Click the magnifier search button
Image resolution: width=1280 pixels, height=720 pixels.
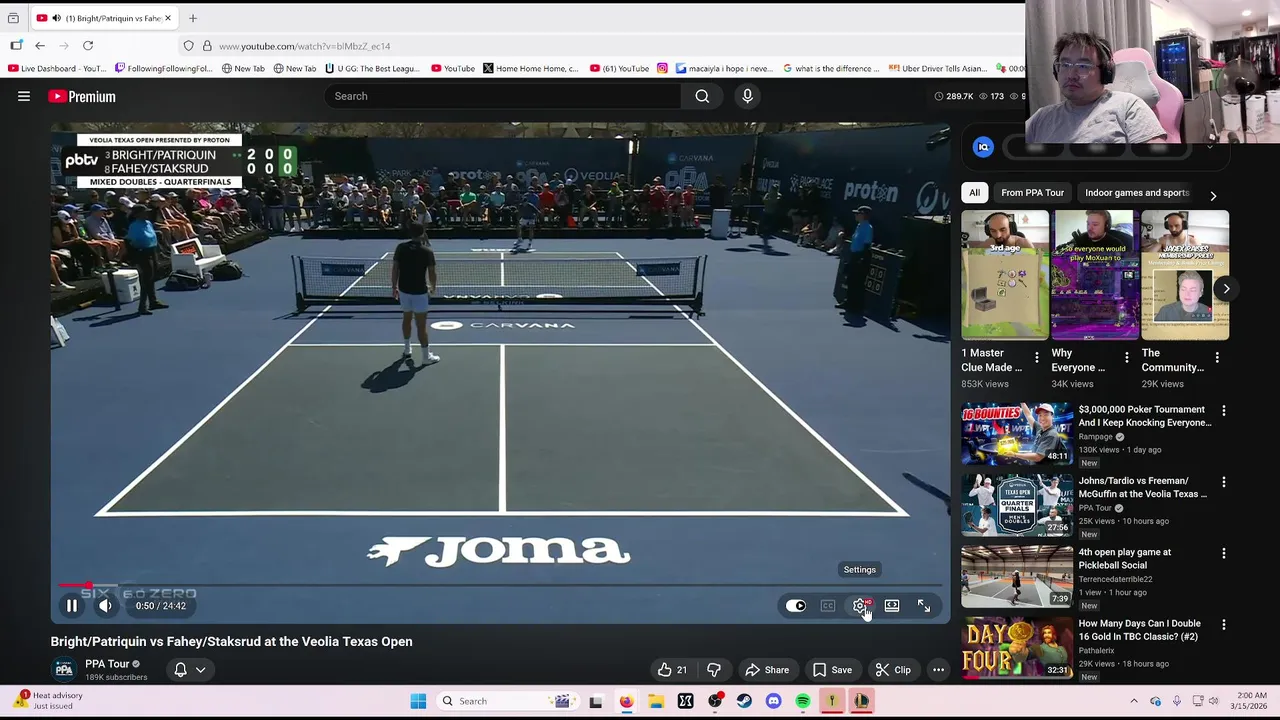point(702,96)
